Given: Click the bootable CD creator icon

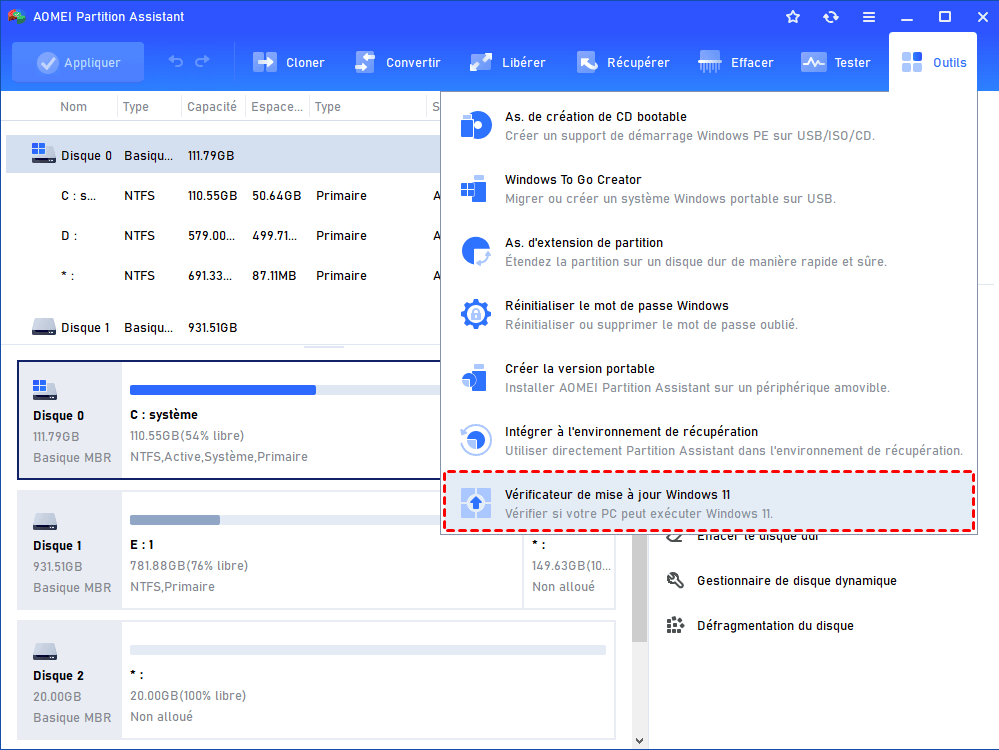Looking at the screenshot, I should [476, 126].
